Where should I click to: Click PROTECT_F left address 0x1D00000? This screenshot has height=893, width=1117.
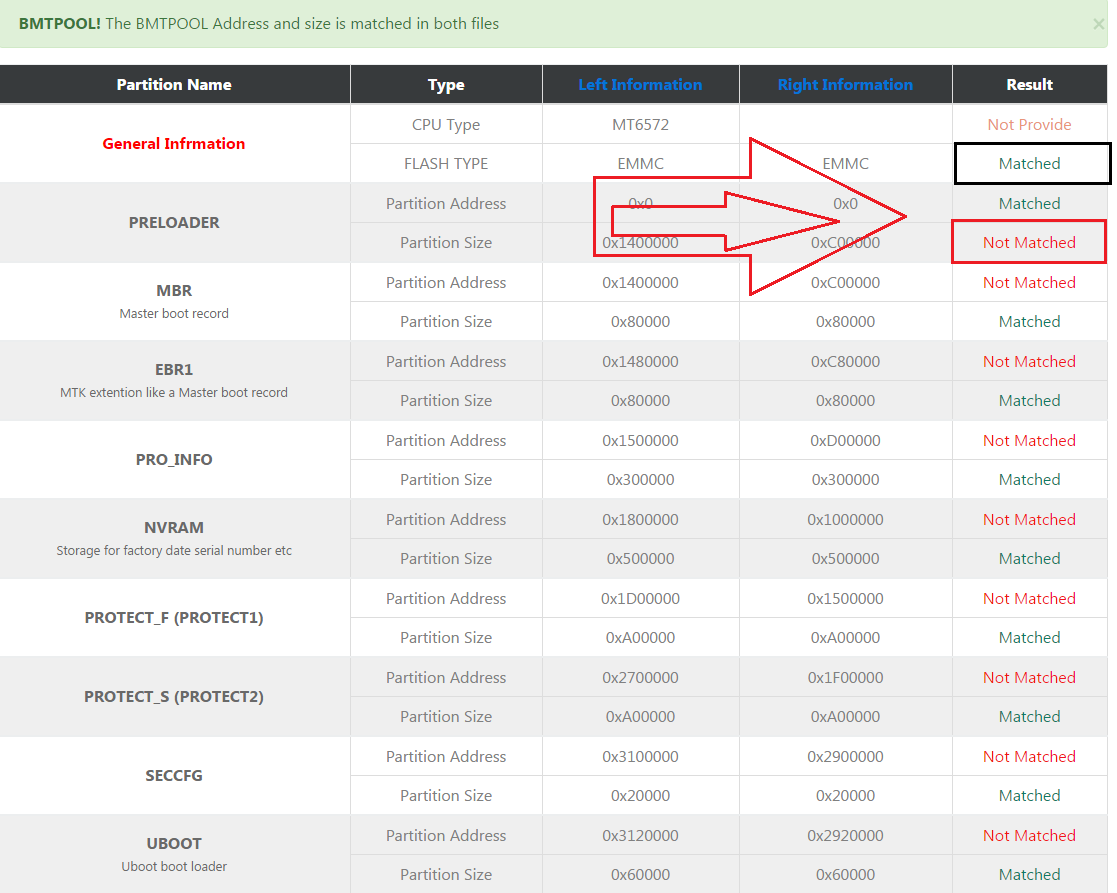(x=640, y=599)
